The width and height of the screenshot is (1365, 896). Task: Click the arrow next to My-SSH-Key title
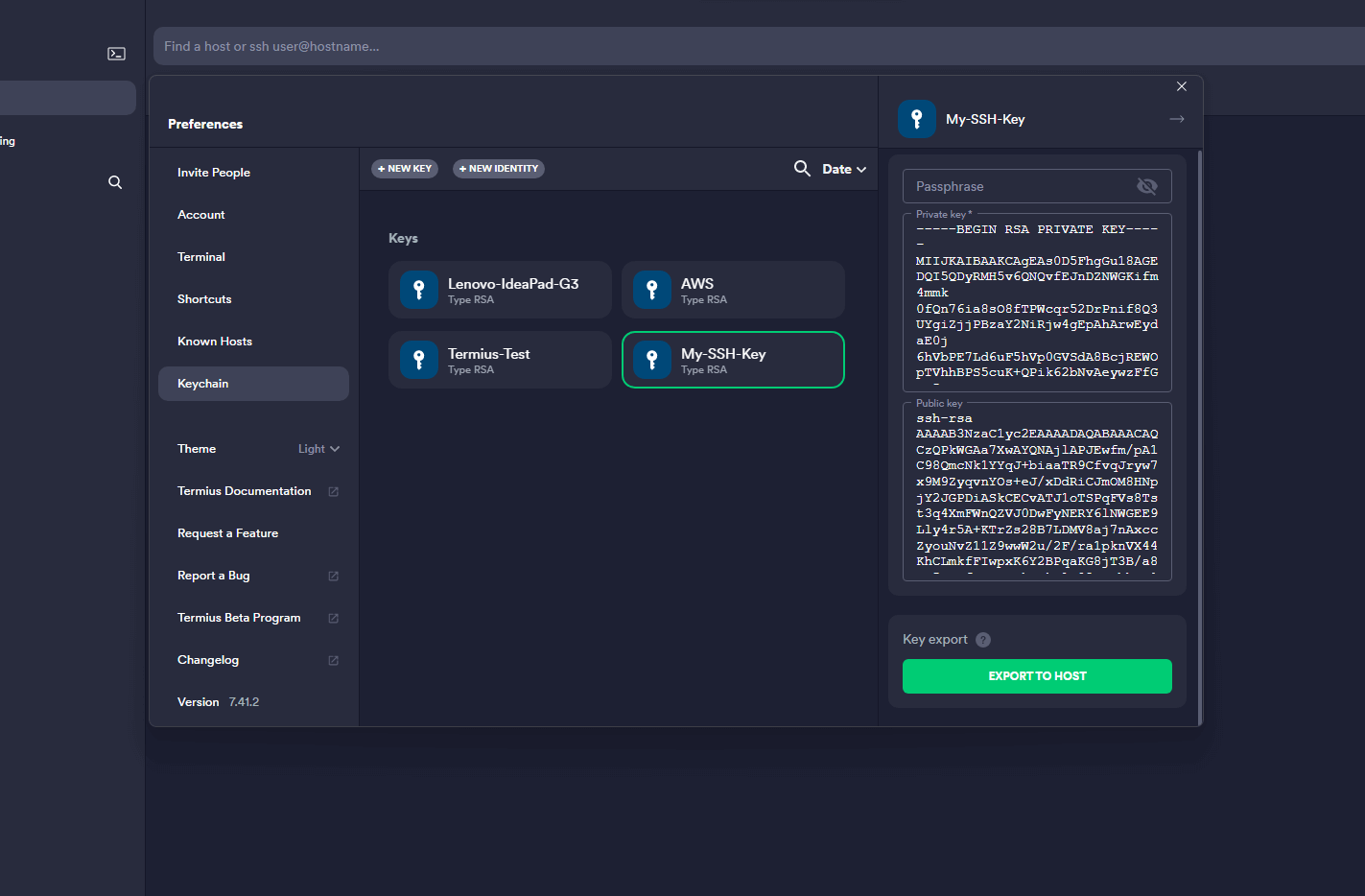click(1176, 119)
